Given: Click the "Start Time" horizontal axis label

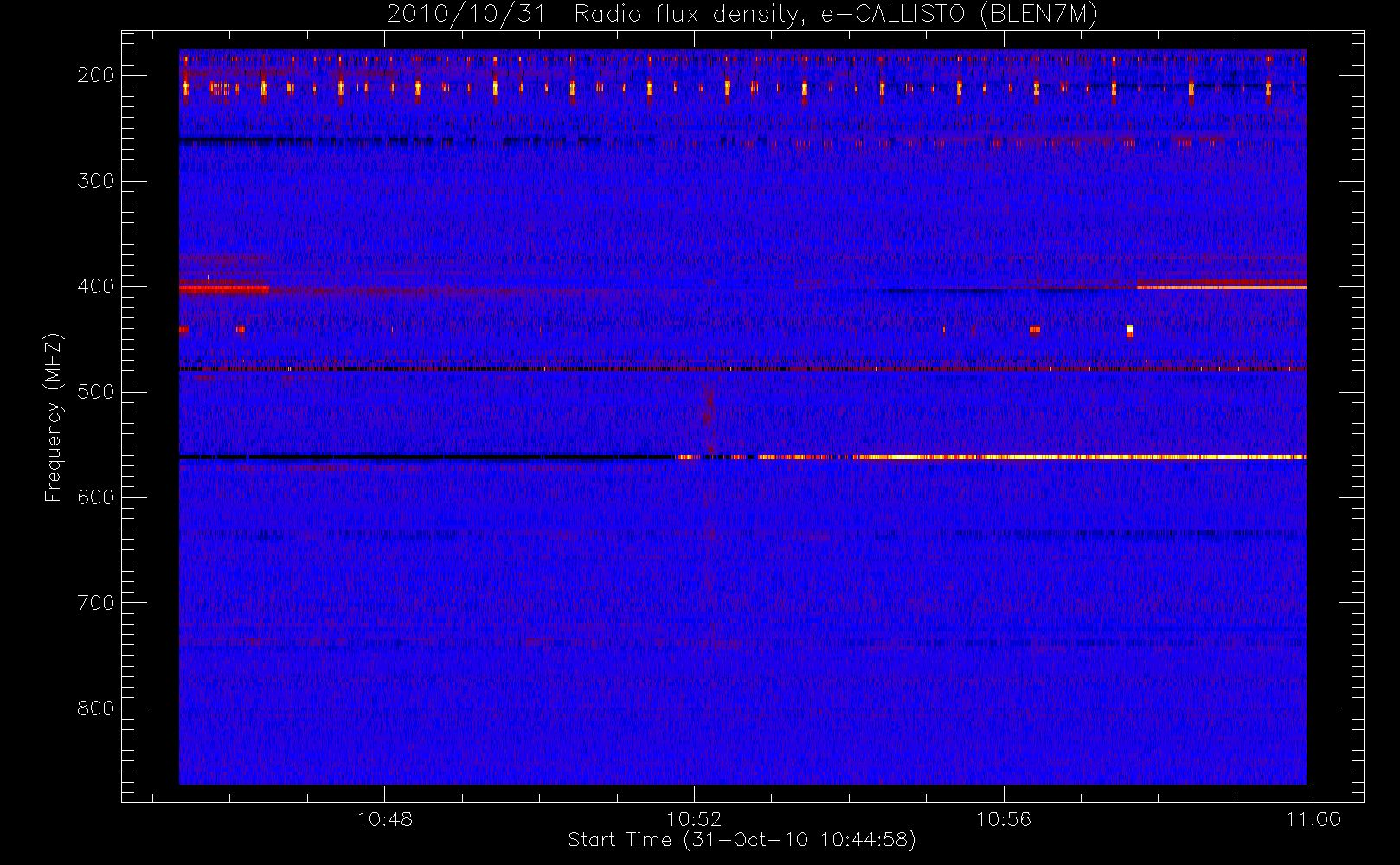Looking at the screenshot, I should [742, 840].
